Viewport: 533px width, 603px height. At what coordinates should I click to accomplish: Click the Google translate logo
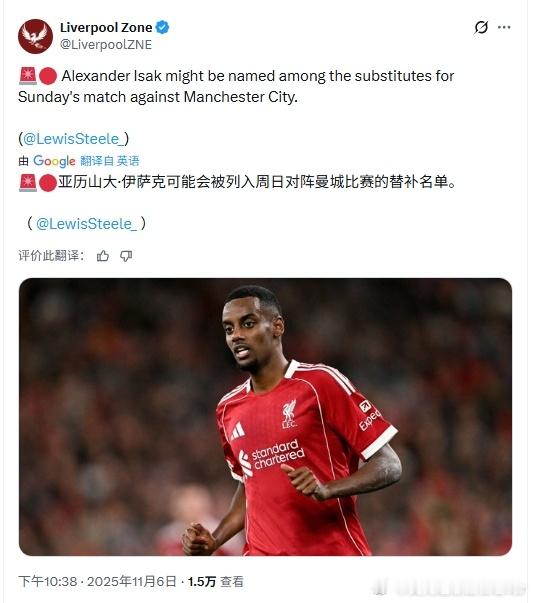[x=54, y=161]
